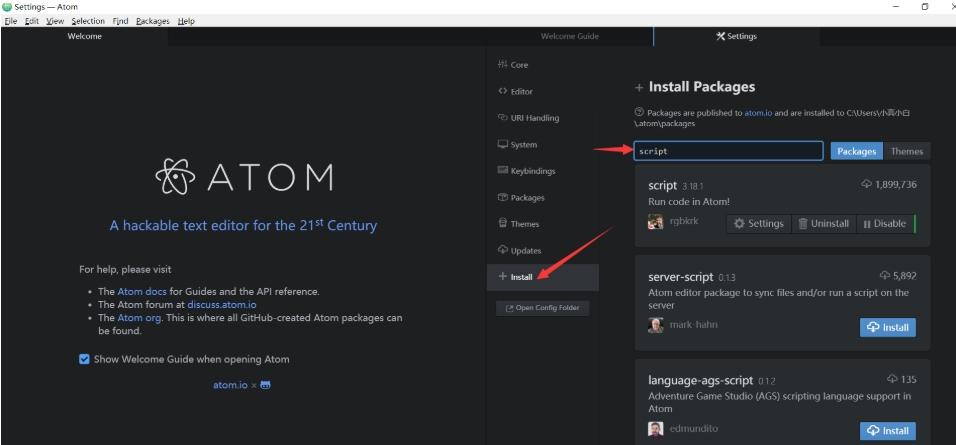The width and height of the screenshot is (956, 445).
Task: Click the atom.io link in the Install Packages description
Action: click(758, 113)
